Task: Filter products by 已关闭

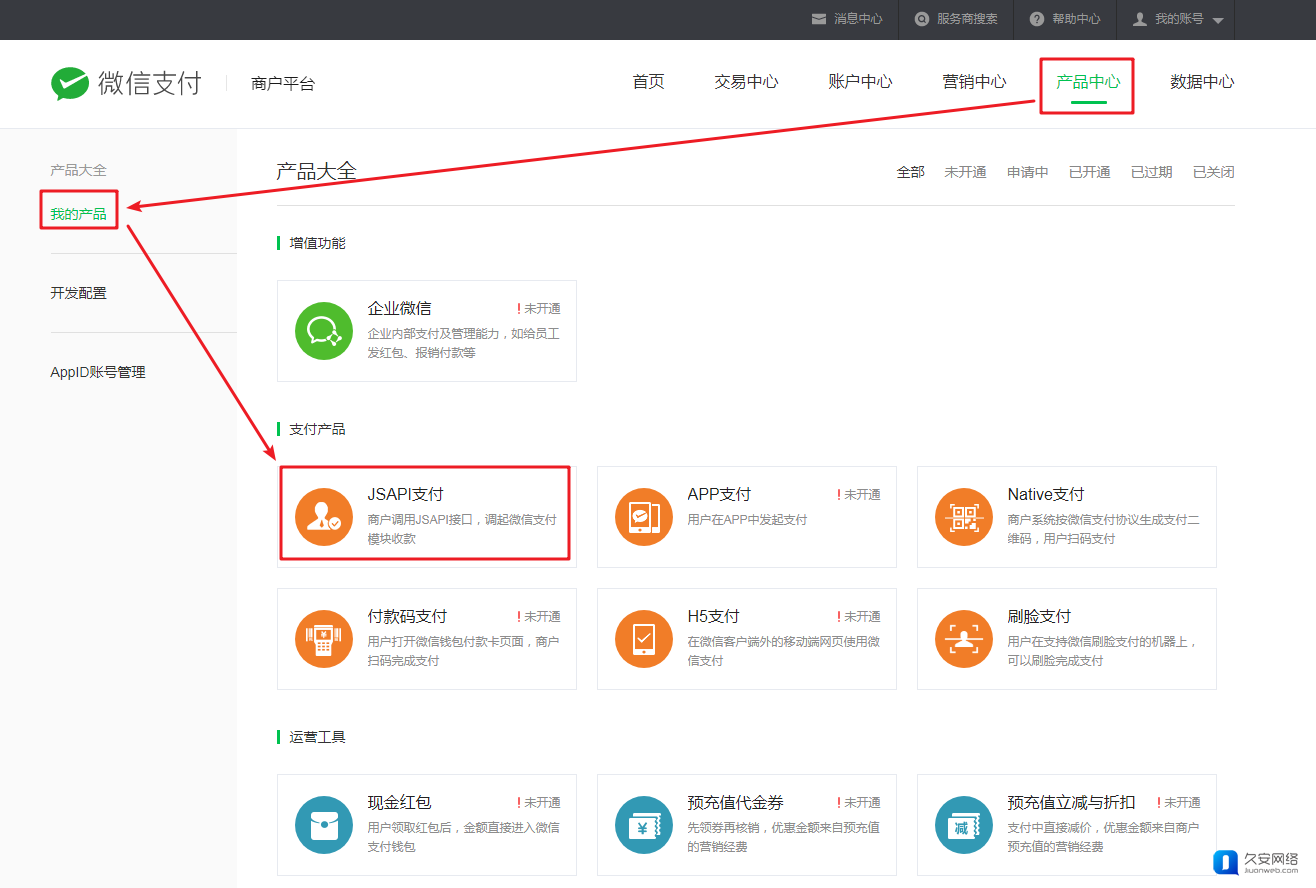Action: (x=1214, y=172)
